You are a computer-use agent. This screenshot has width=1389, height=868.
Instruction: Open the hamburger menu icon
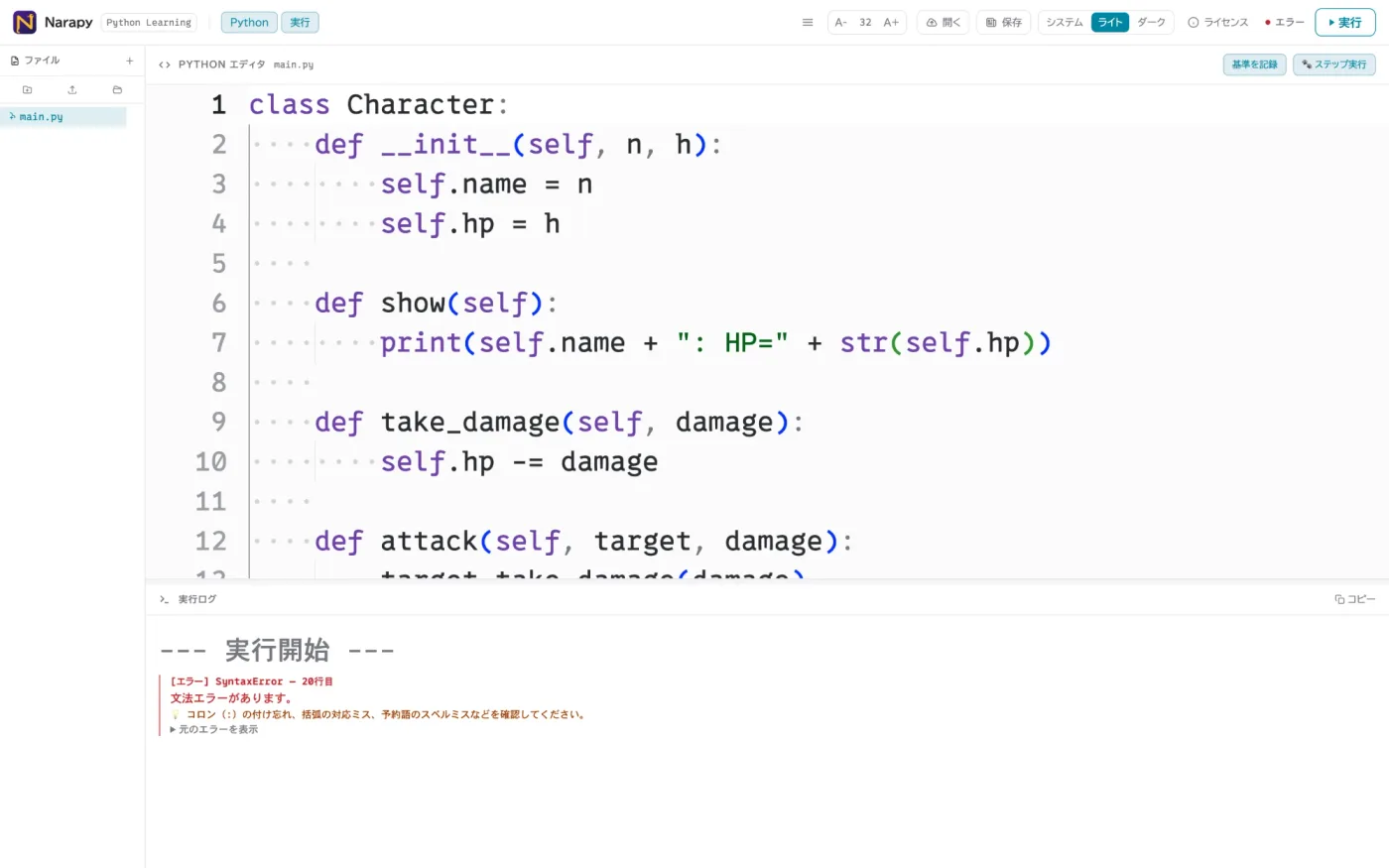tap(808, 22)
